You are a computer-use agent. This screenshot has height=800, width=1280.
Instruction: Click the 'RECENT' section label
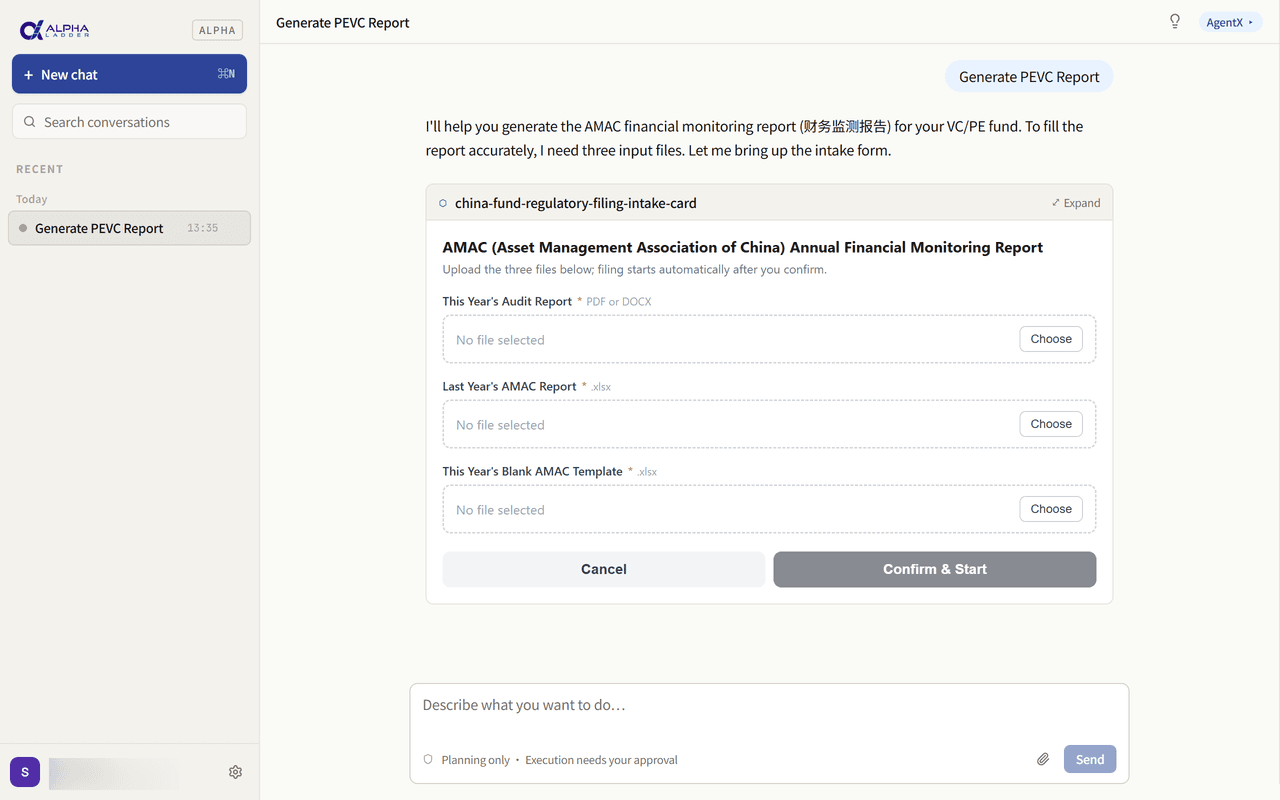tap(40, 169)
